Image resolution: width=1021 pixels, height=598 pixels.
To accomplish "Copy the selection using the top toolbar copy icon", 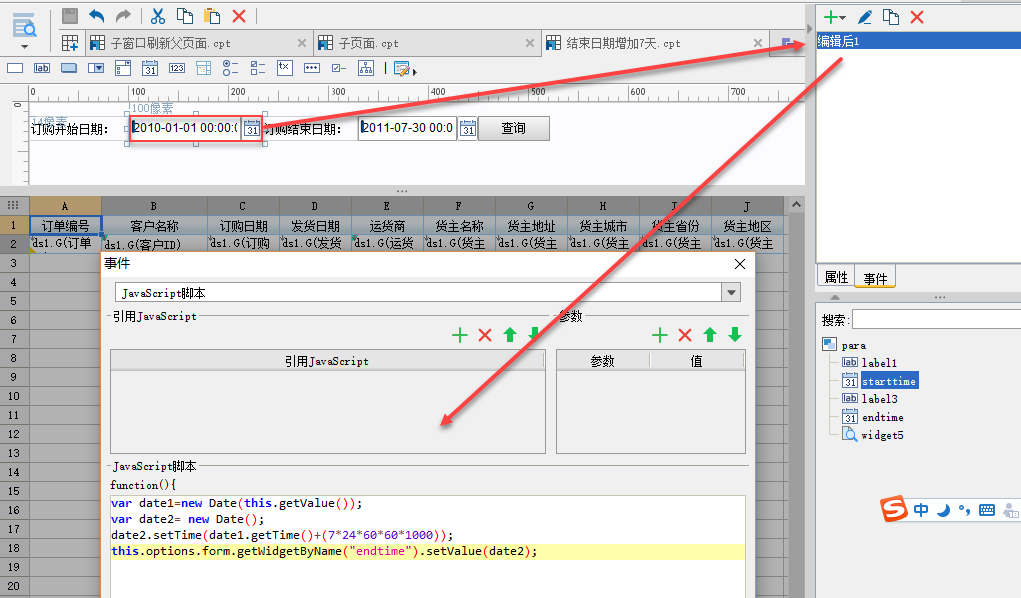I will coord(185,16).
